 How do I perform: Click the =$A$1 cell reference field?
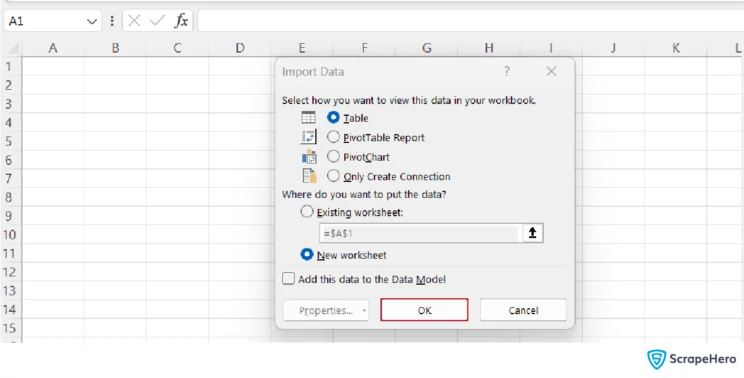coord(420,233)
